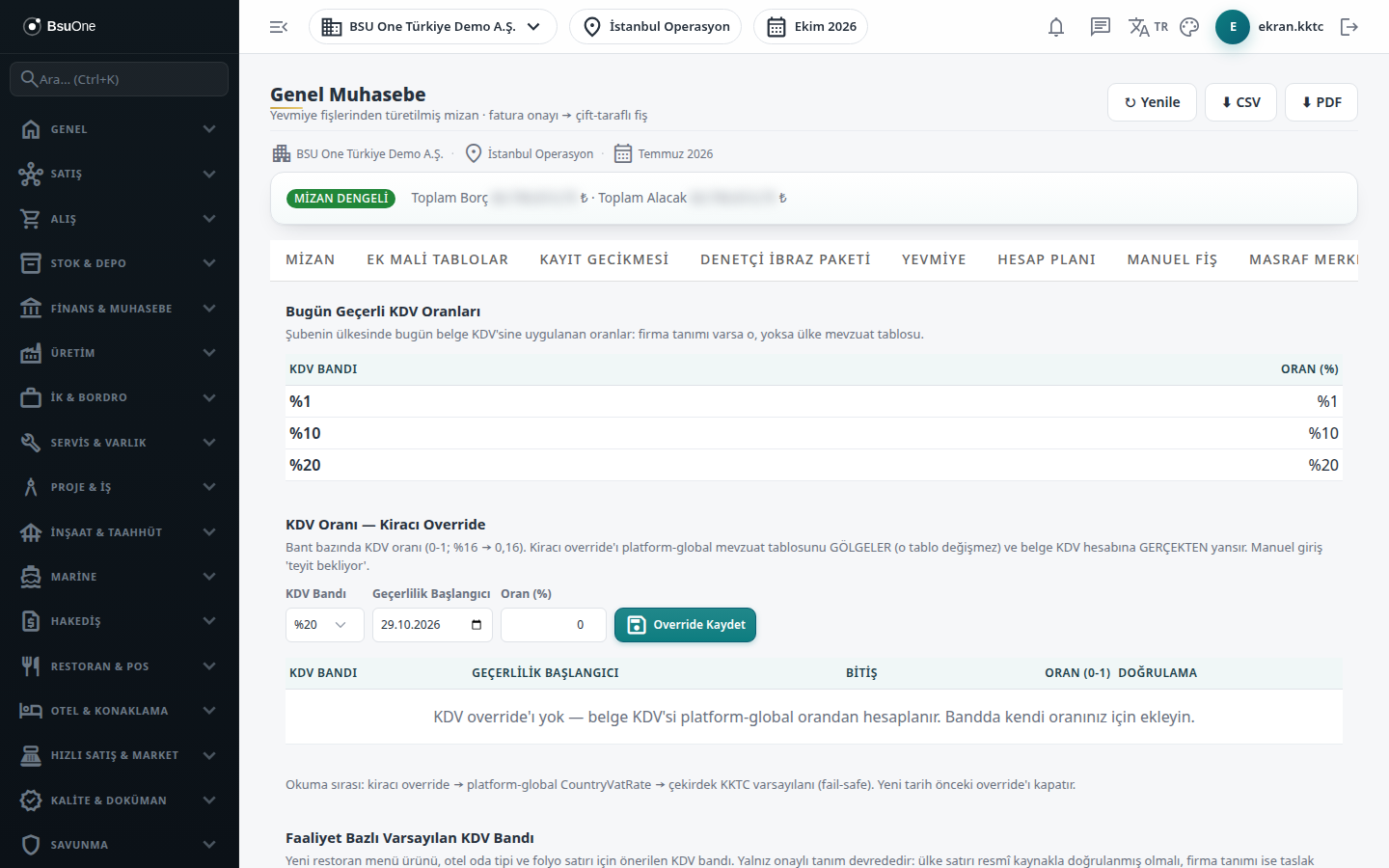
Task: Open the notifications bell
Action: pos(1056,27)
